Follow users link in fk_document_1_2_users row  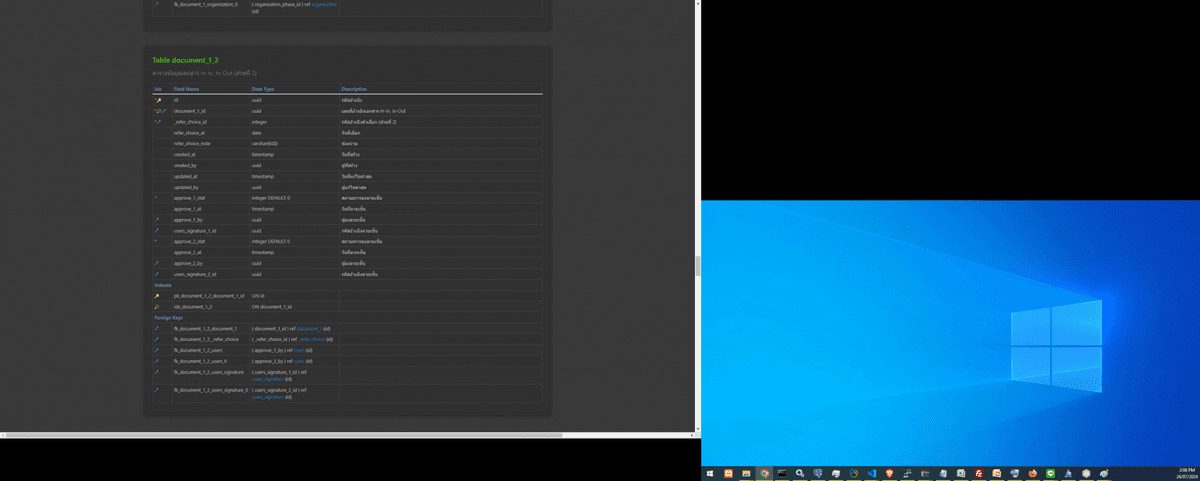(298, 350)
